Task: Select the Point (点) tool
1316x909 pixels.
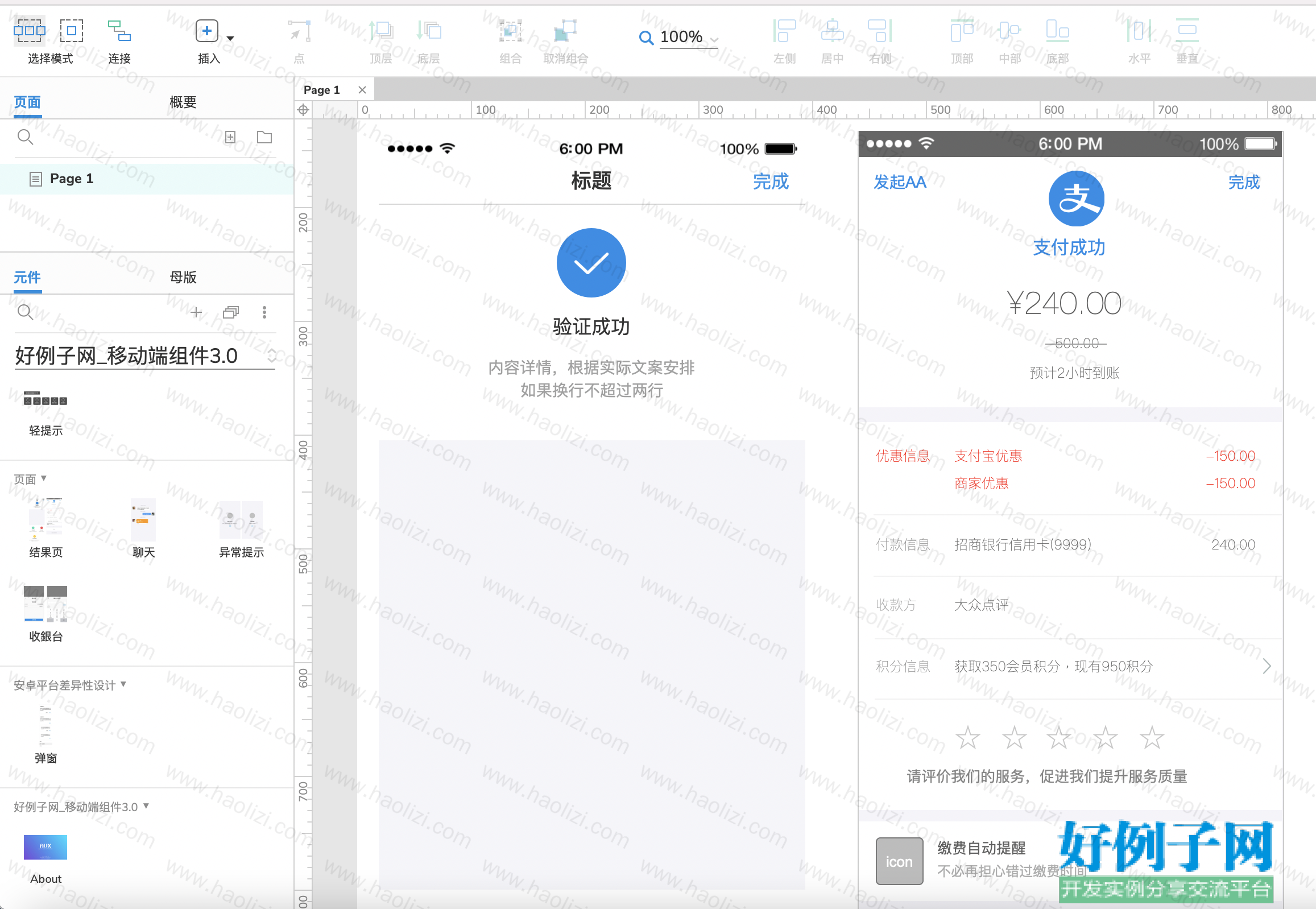Action: pyautogui.click(x=300, y=31)
